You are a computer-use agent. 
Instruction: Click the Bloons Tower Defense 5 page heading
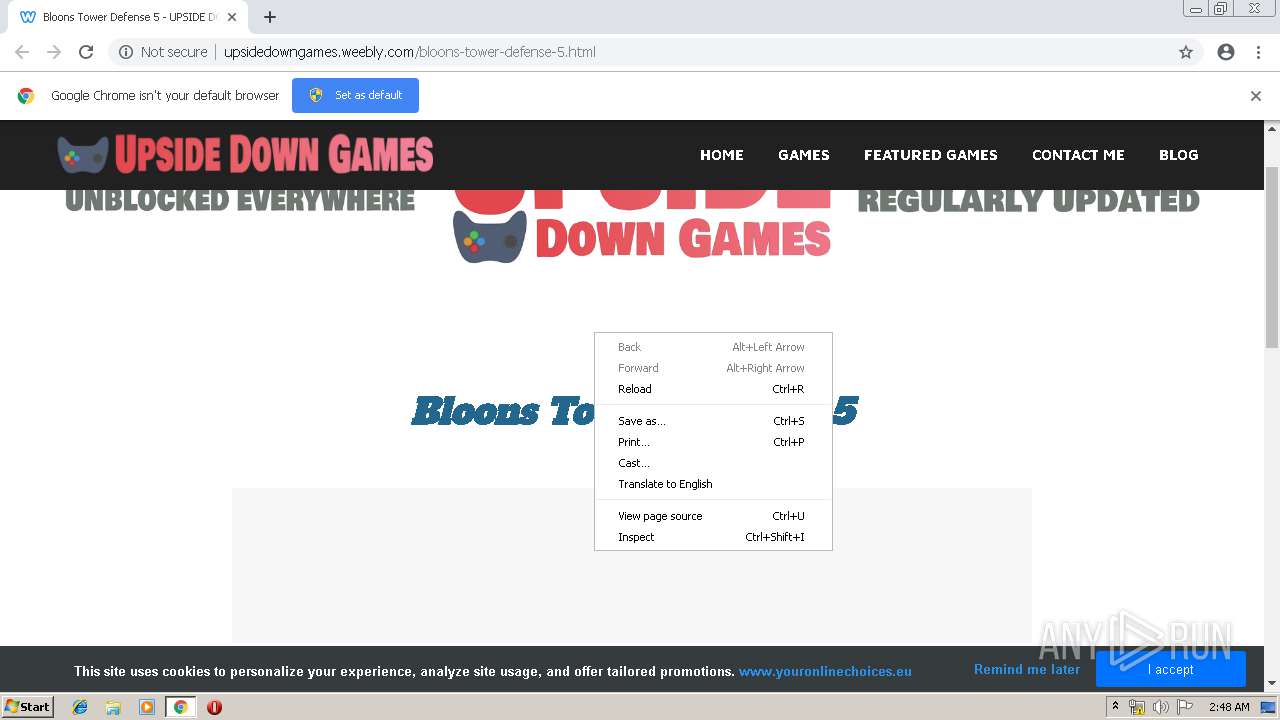click(x=634, y=410)
